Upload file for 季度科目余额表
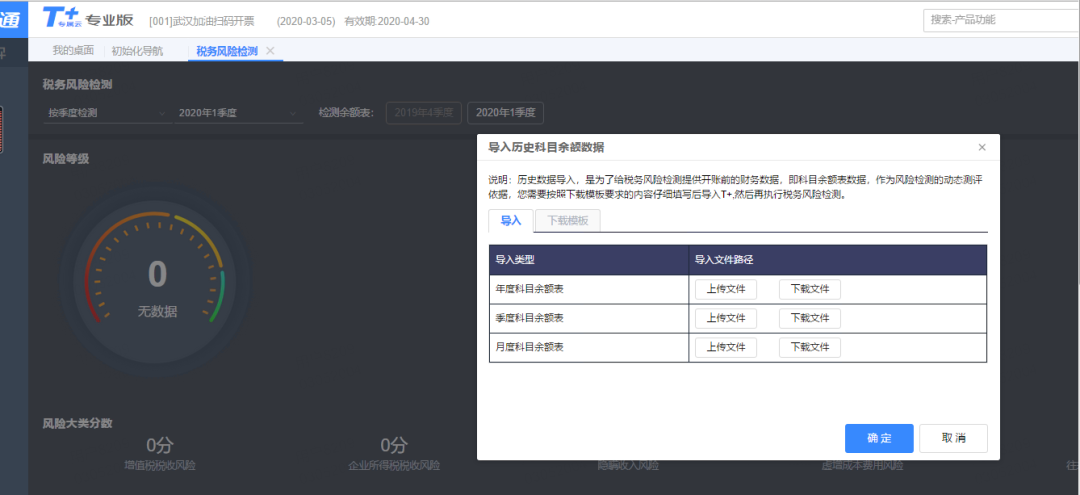Screen dimensions: 1080x495 tap(725, 318)
